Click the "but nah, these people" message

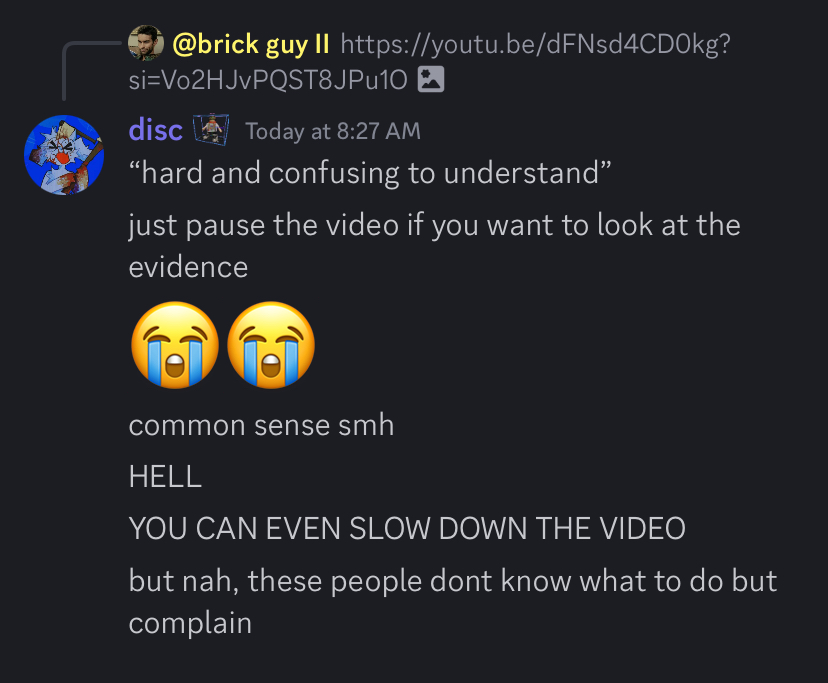click(453, 601)
